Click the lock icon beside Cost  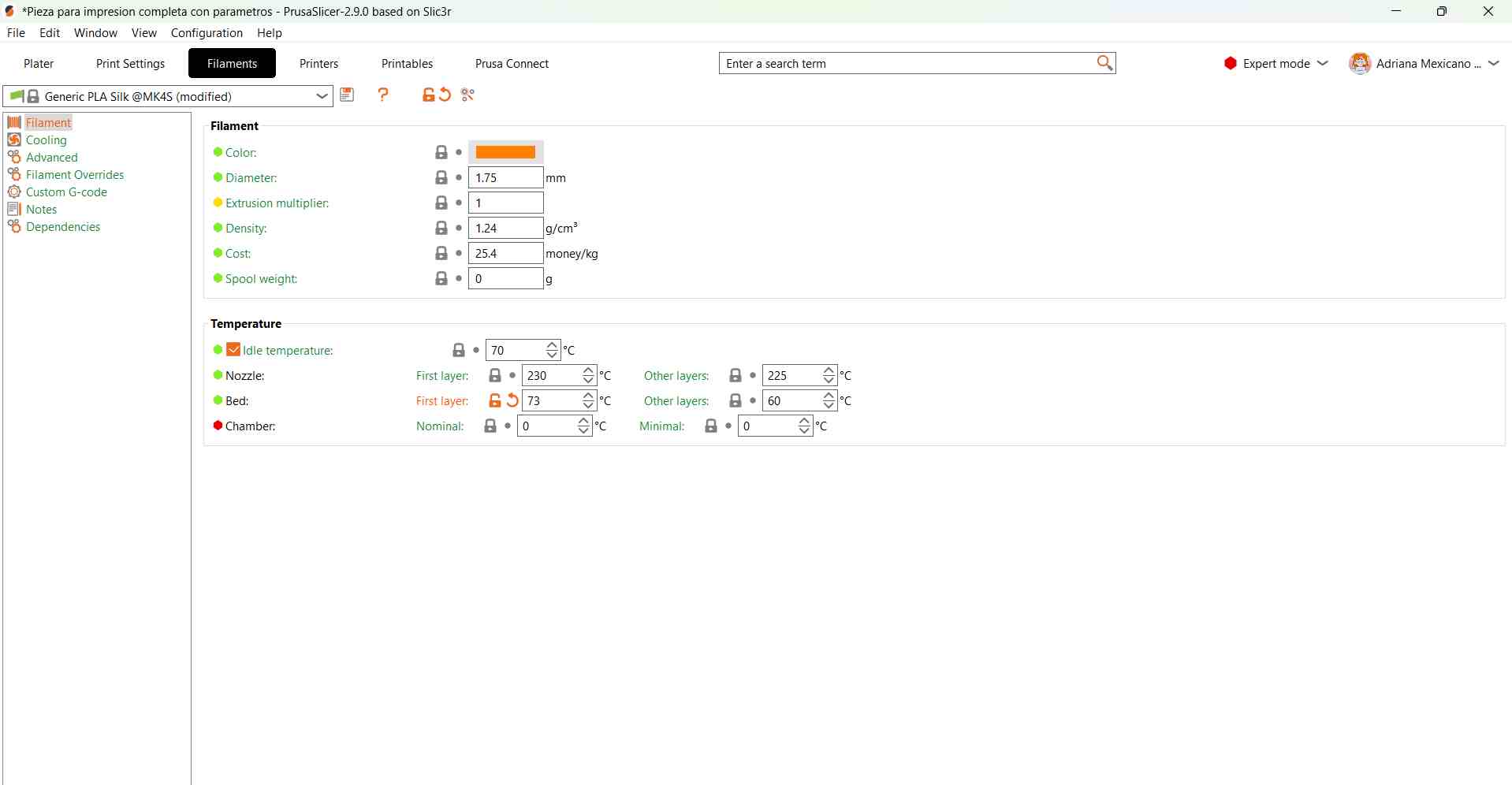tap(442, 253)
